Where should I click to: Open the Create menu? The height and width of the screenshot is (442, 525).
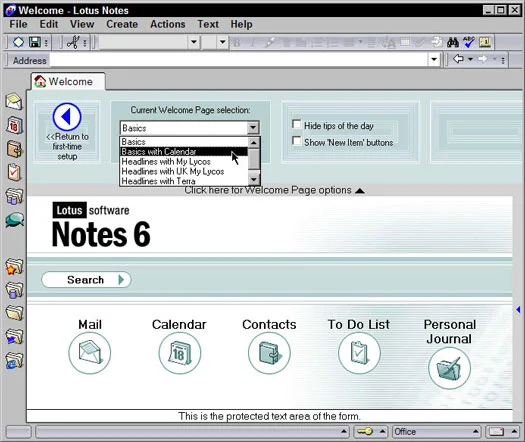(122, 24)
